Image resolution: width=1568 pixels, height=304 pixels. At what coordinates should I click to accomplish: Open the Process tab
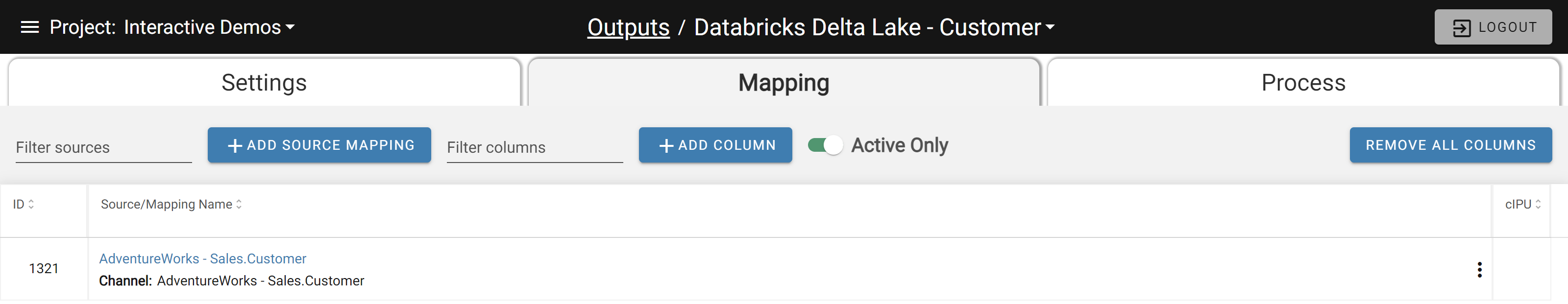click(1302, 82)
